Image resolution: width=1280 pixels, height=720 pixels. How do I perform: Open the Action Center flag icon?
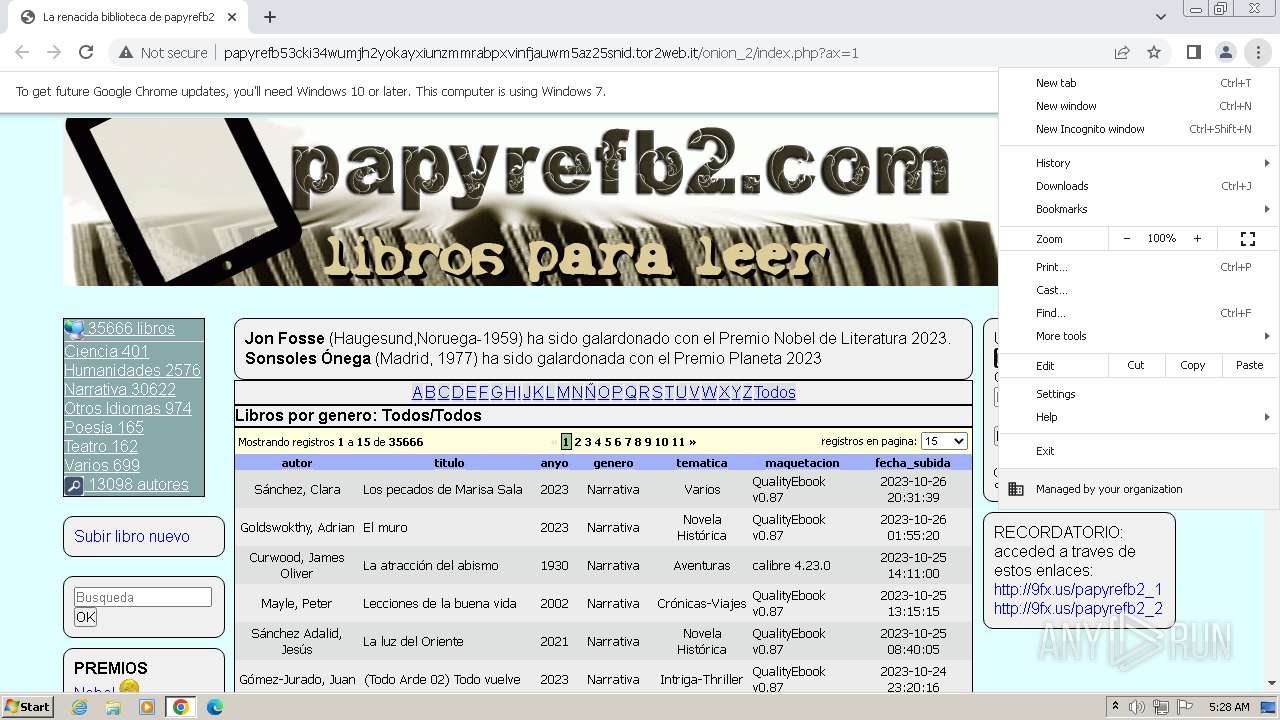(1185, 707)
